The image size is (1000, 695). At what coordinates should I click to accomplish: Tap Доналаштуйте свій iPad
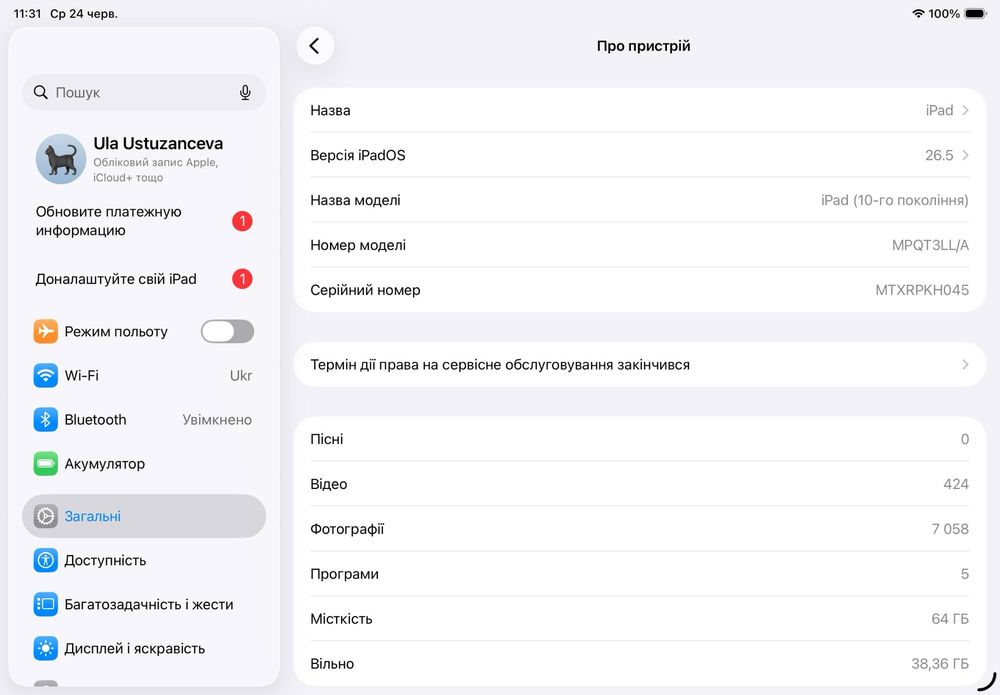click(144, 279)
